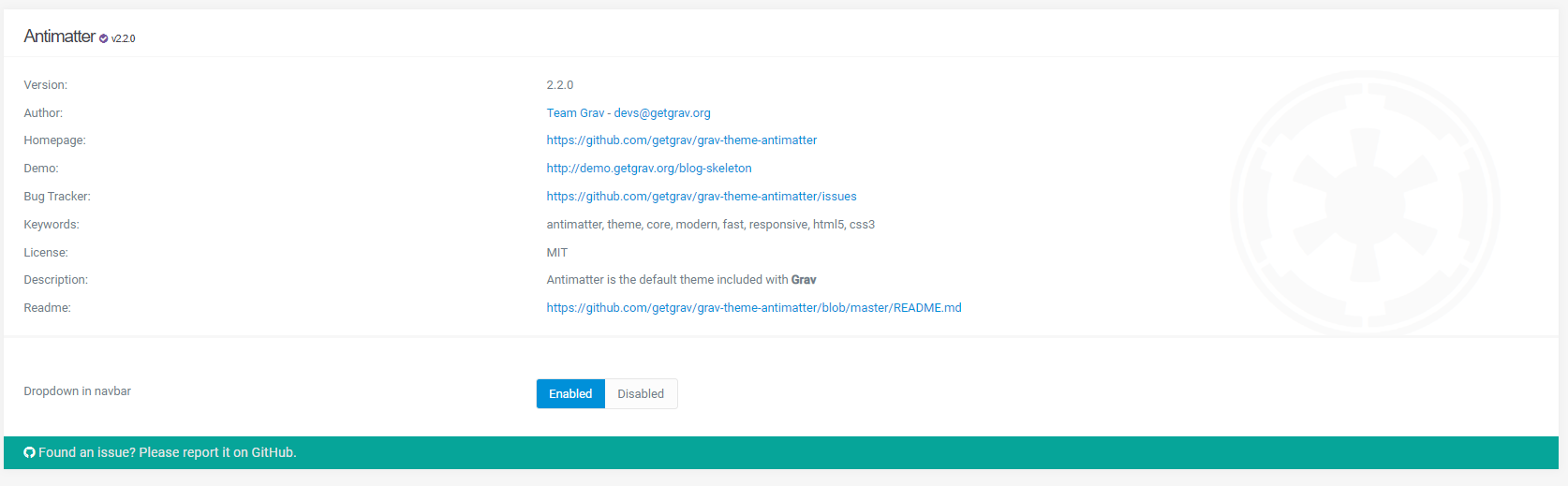
Task: Click the 'Bug Tracker:' label
Action: 57,197
